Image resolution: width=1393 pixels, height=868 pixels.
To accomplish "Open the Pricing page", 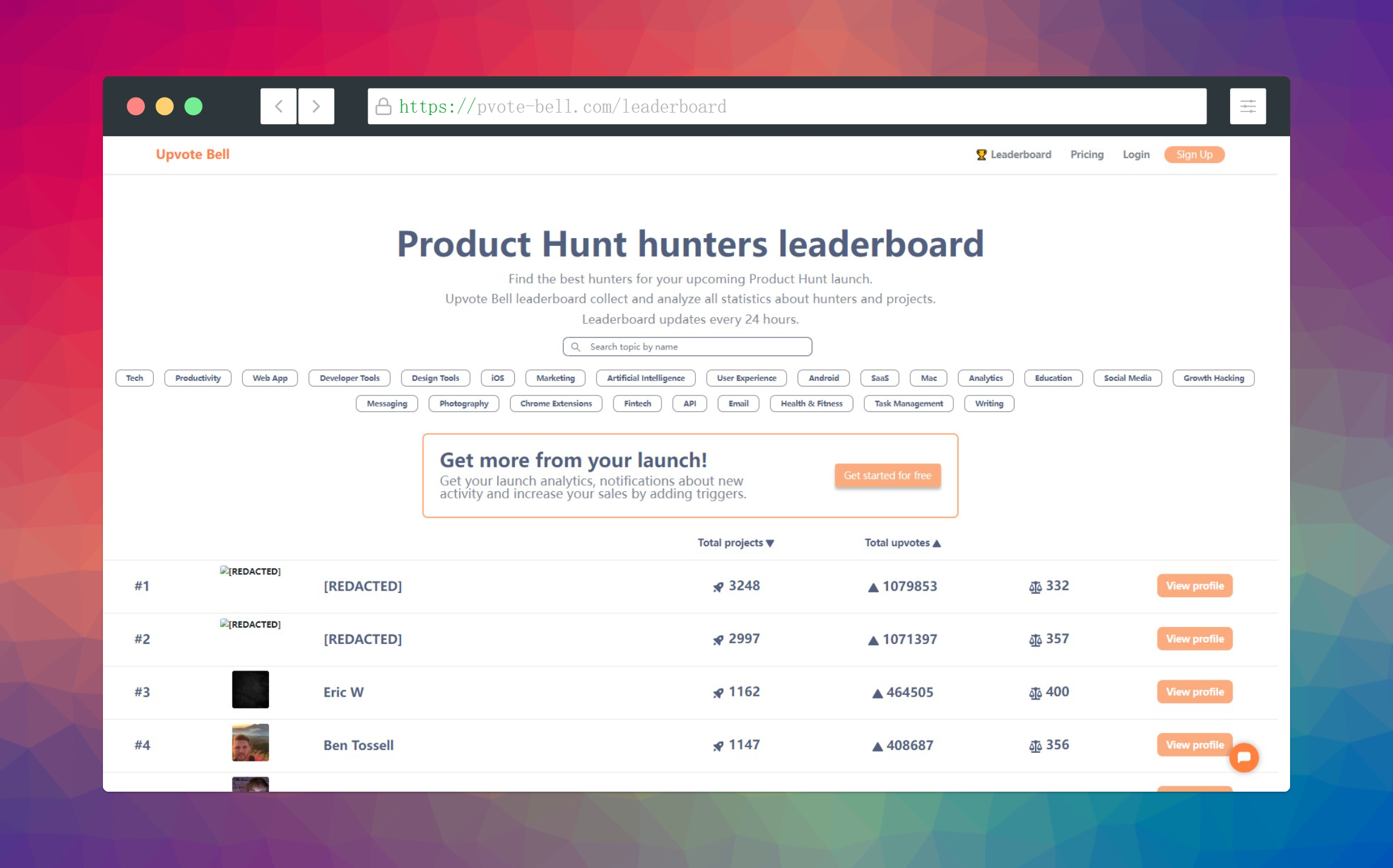I will point(1087,154).
